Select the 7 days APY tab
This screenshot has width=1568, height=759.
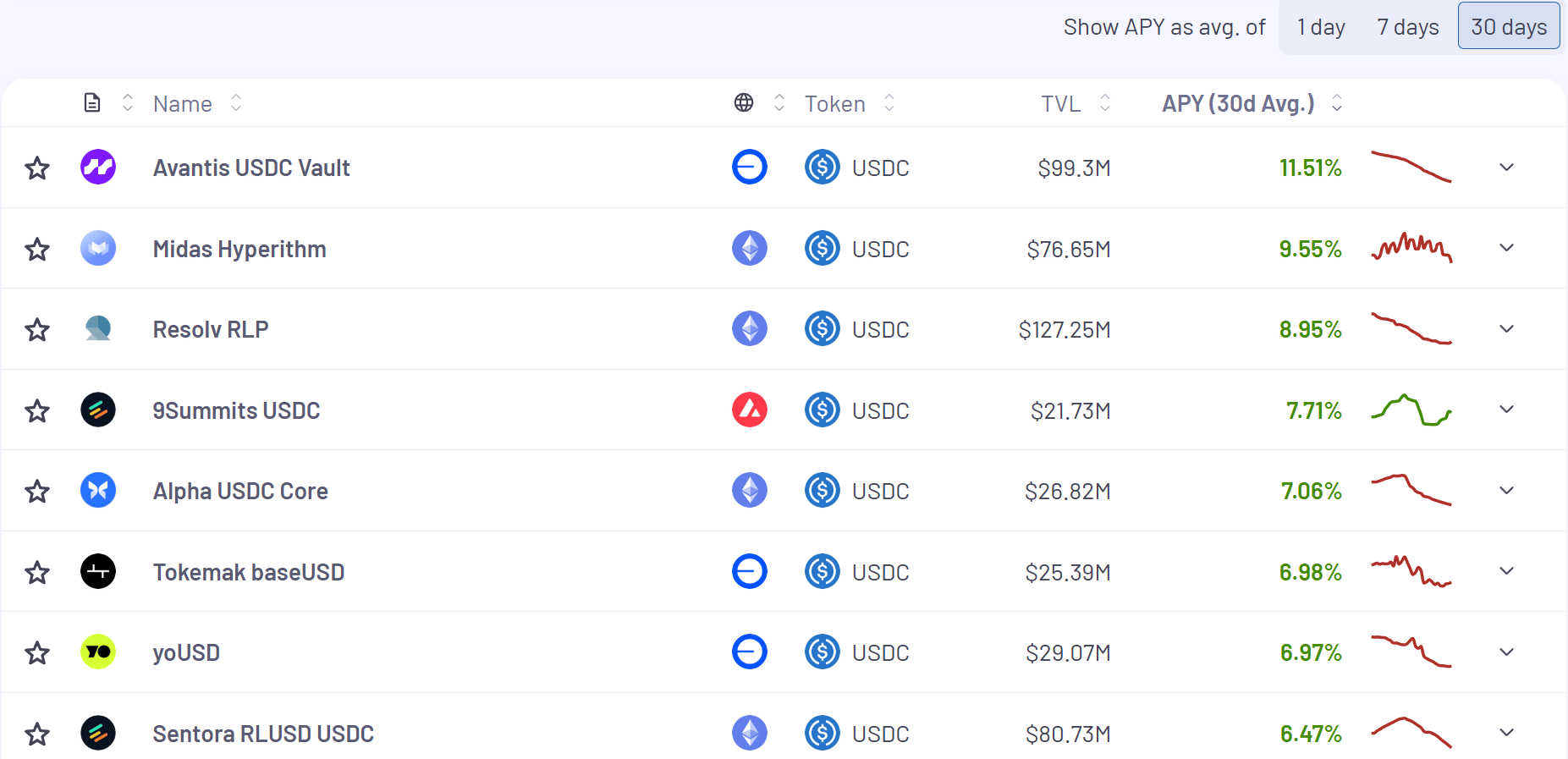pyautogui.click(x=1407, y=27)
